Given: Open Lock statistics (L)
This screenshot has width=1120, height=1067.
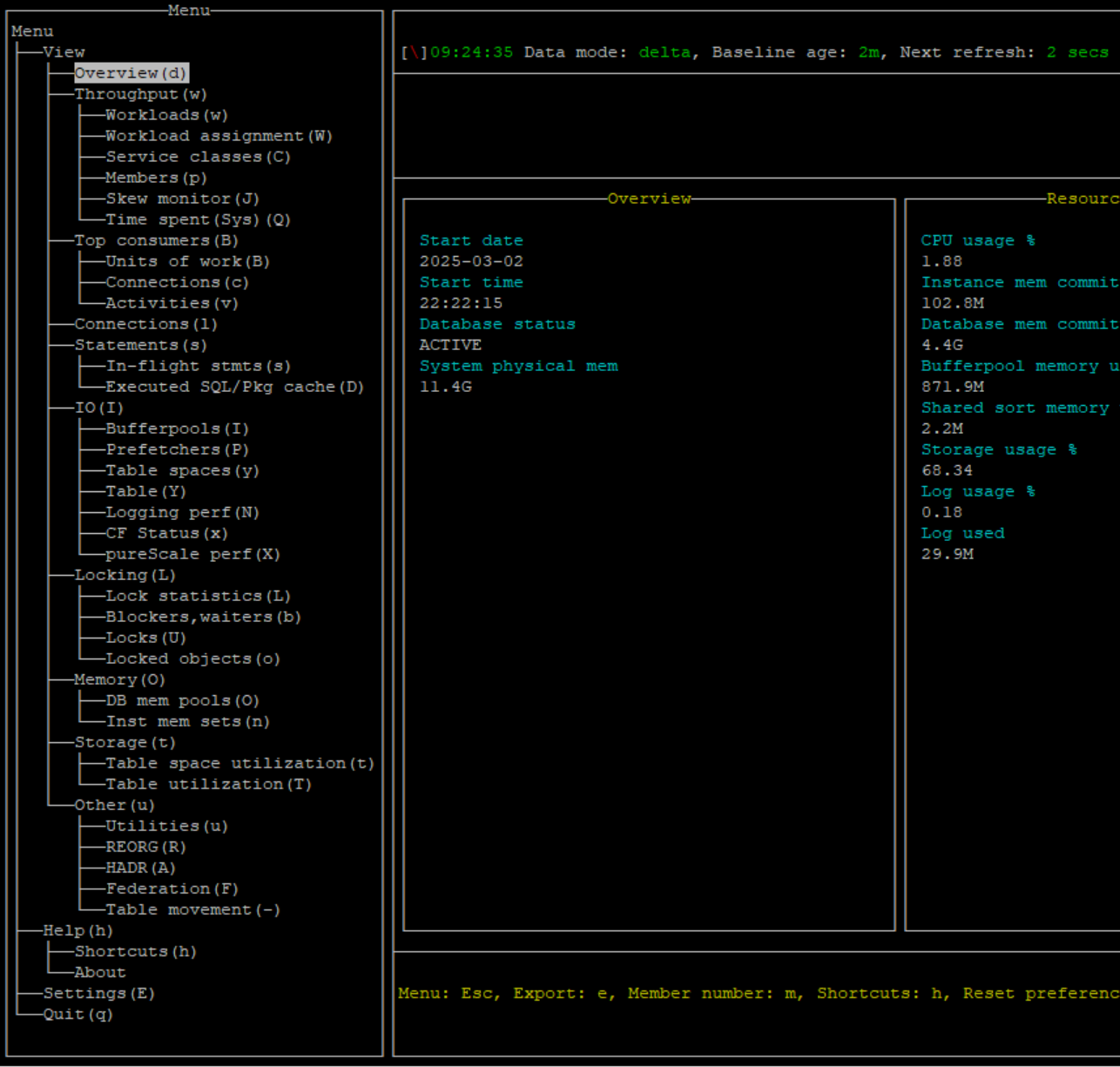Looking at the screenshot, I should (199, 596).
